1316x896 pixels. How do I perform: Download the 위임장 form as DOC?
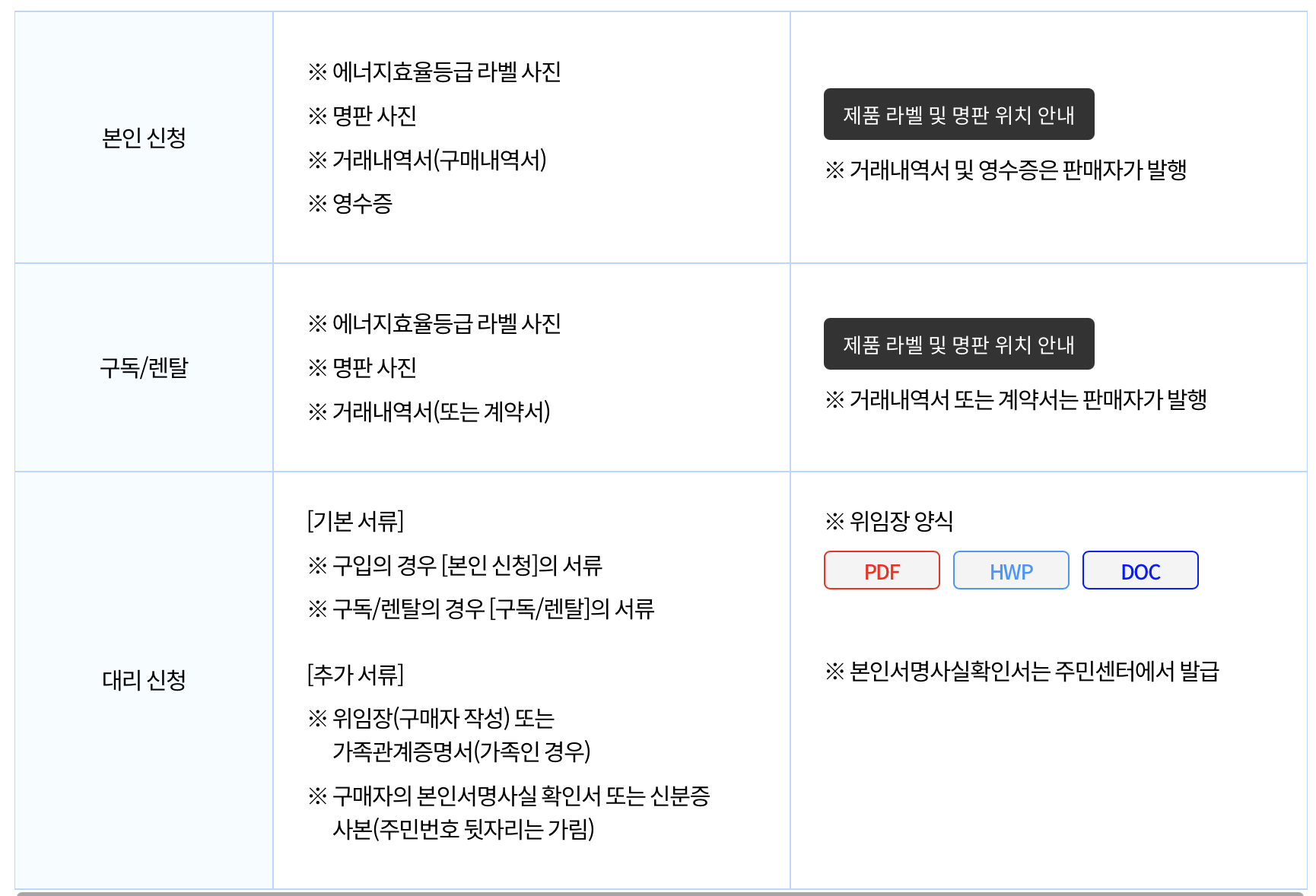[1140, 571]
